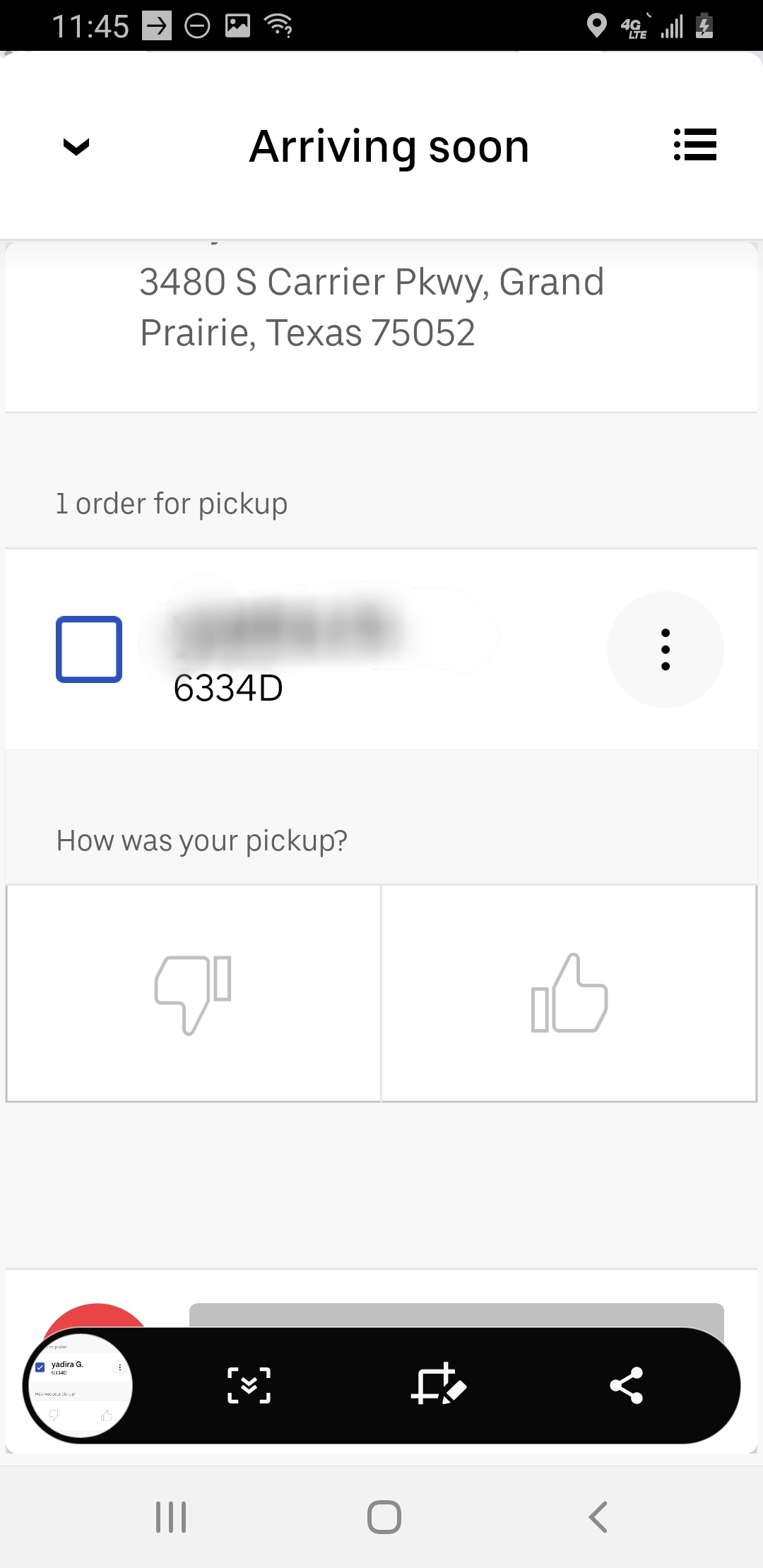Show recent apps
Screen dimensions: 763x1568
coord(171,1516)
